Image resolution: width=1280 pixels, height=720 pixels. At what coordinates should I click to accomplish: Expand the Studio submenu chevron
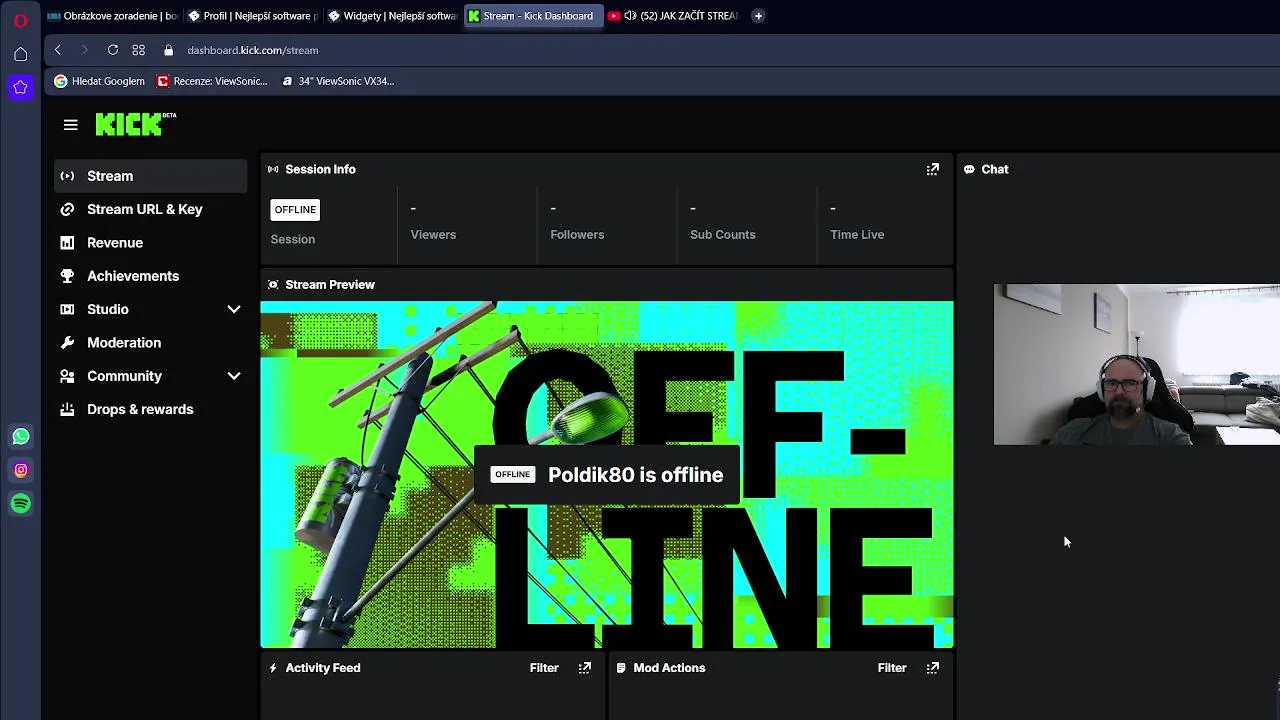234,309
